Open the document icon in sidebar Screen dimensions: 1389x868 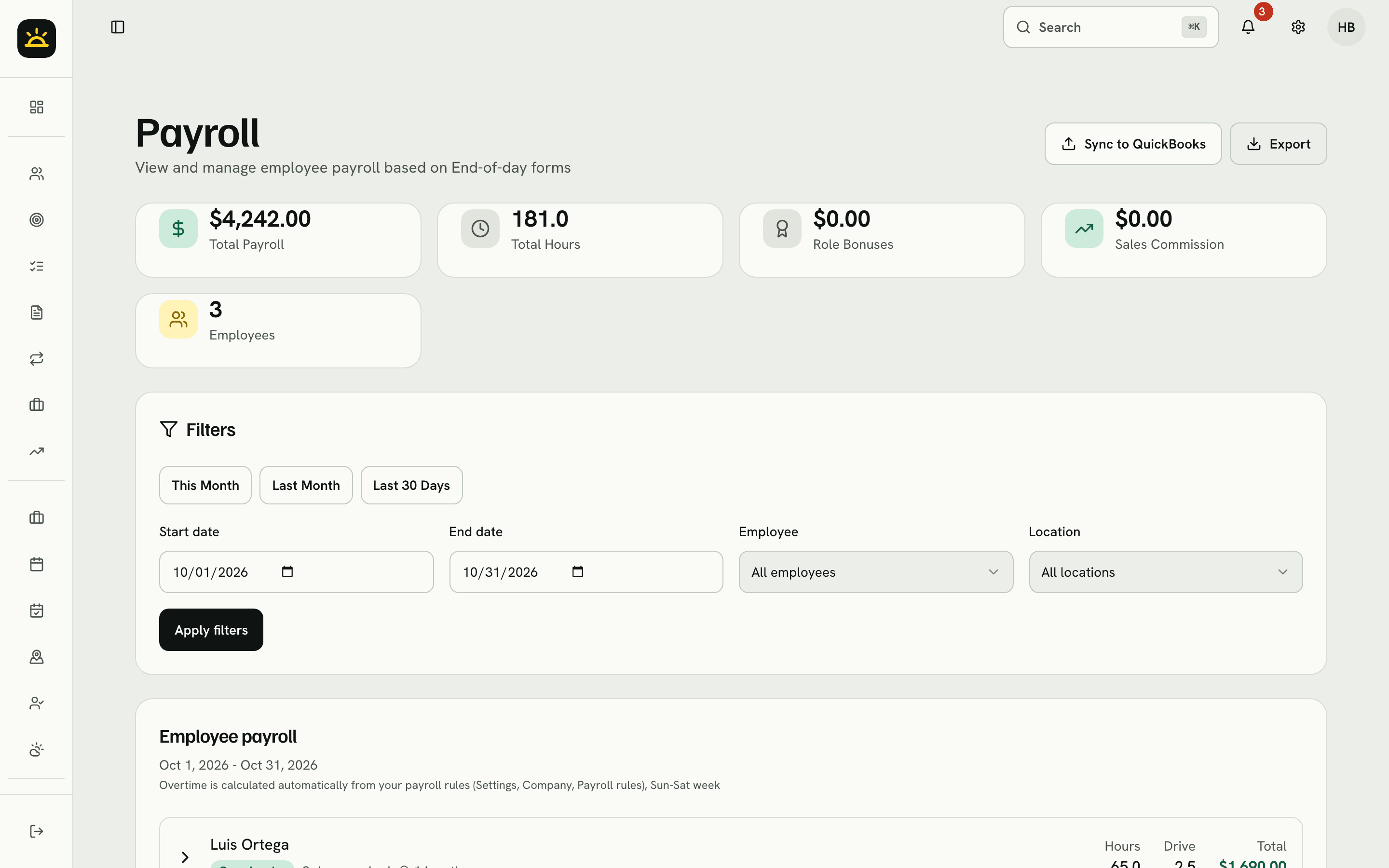pos(37,312)
